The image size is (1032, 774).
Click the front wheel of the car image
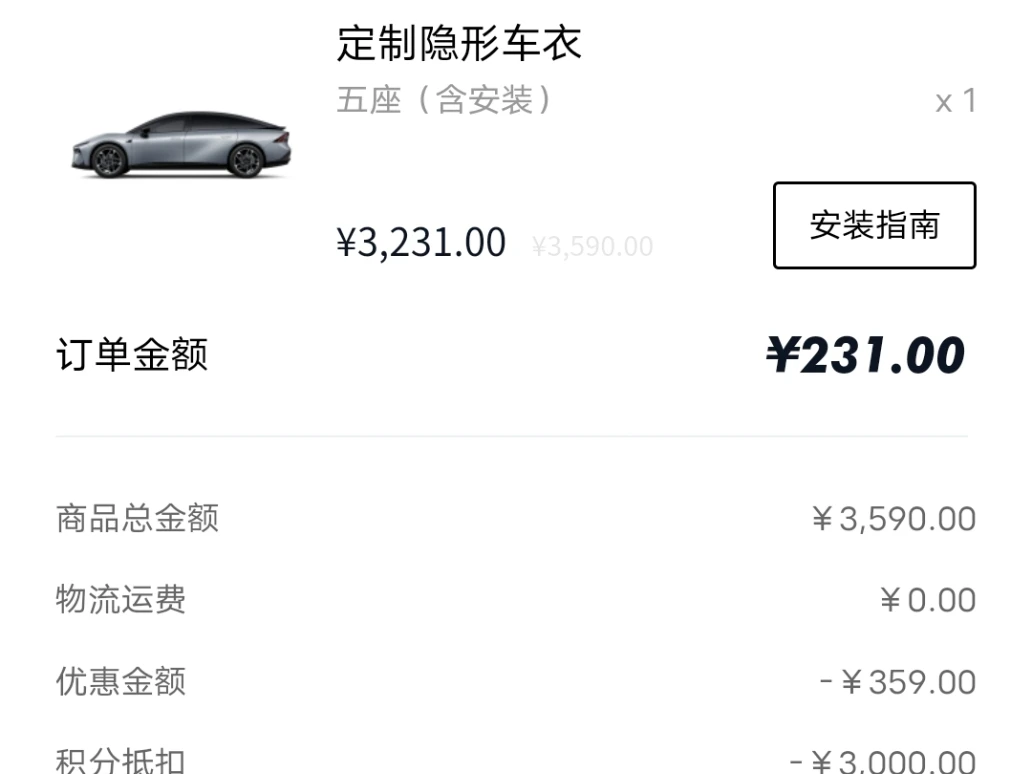click(109, 160)
